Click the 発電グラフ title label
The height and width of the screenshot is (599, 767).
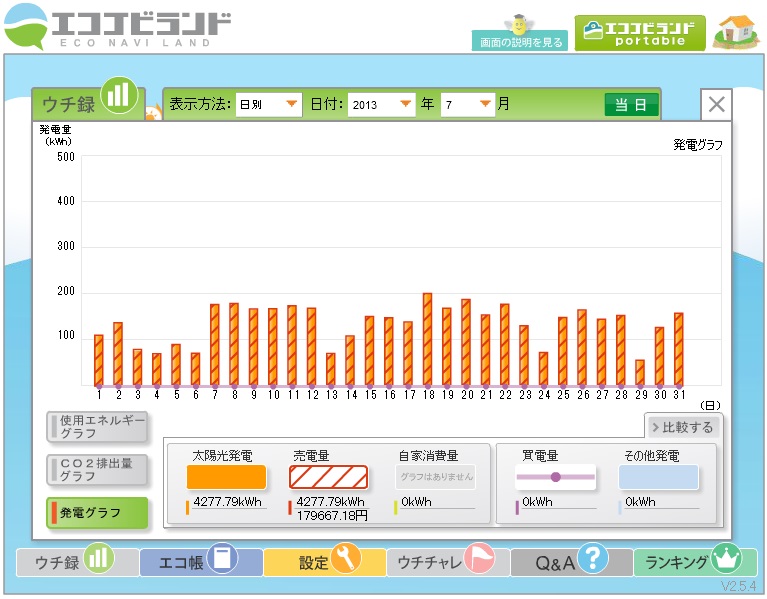(x=698, y=145)
